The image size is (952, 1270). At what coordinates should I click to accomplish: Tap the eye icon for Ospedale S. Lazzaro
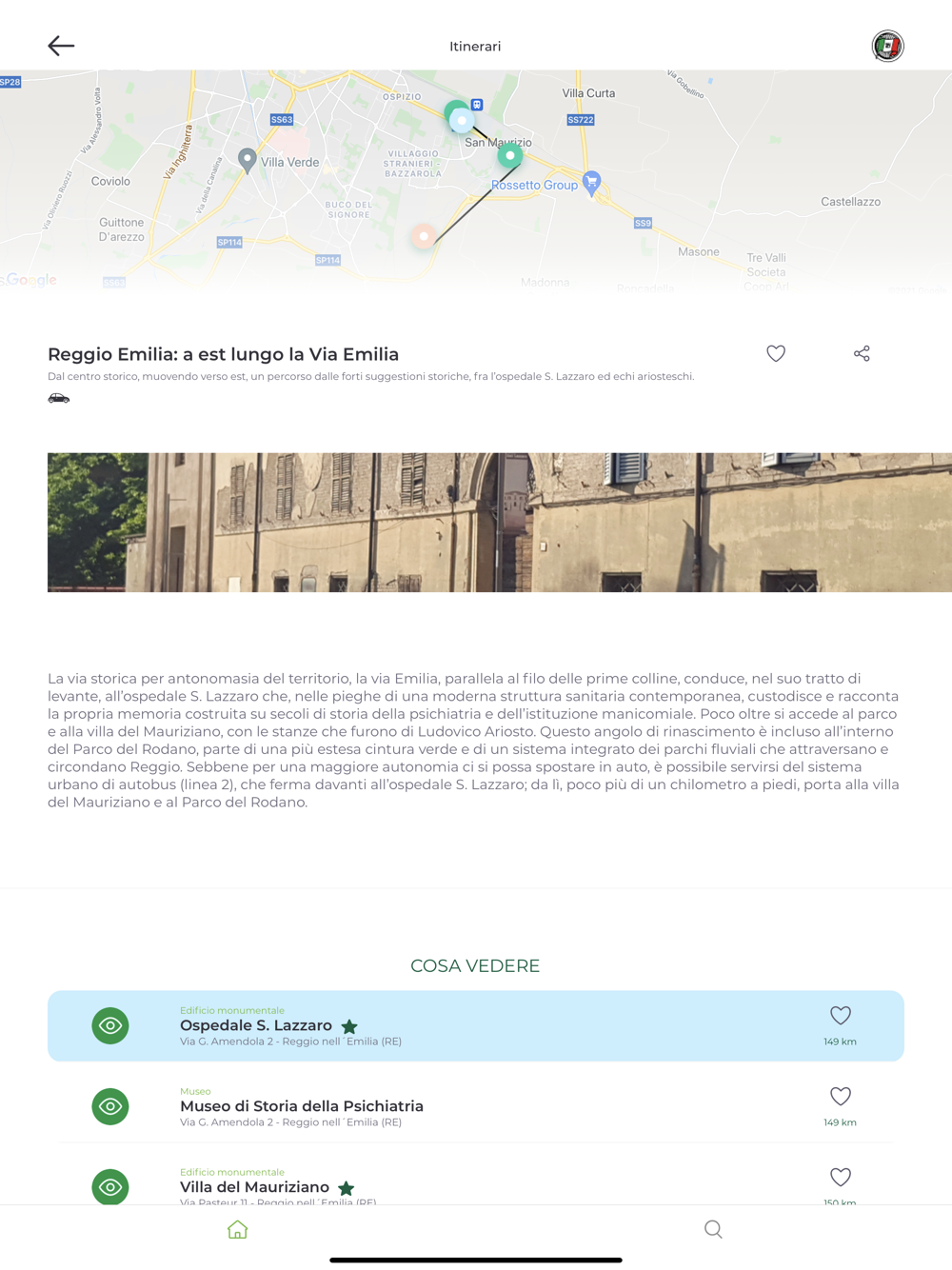point(110,1025)
